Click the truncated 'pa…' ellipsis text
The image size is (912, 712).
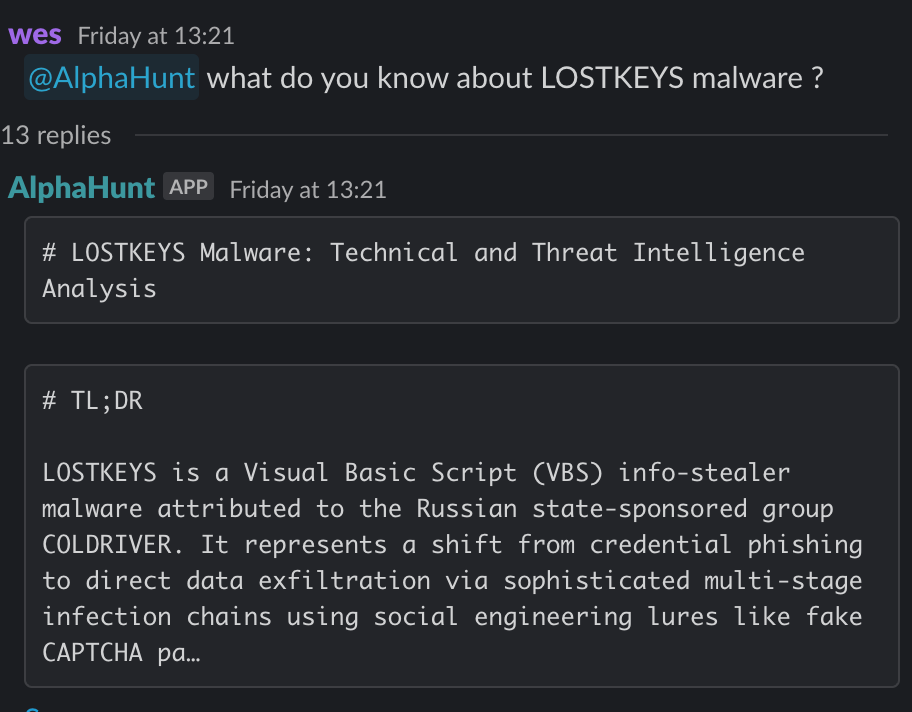(x=179, y=653)
